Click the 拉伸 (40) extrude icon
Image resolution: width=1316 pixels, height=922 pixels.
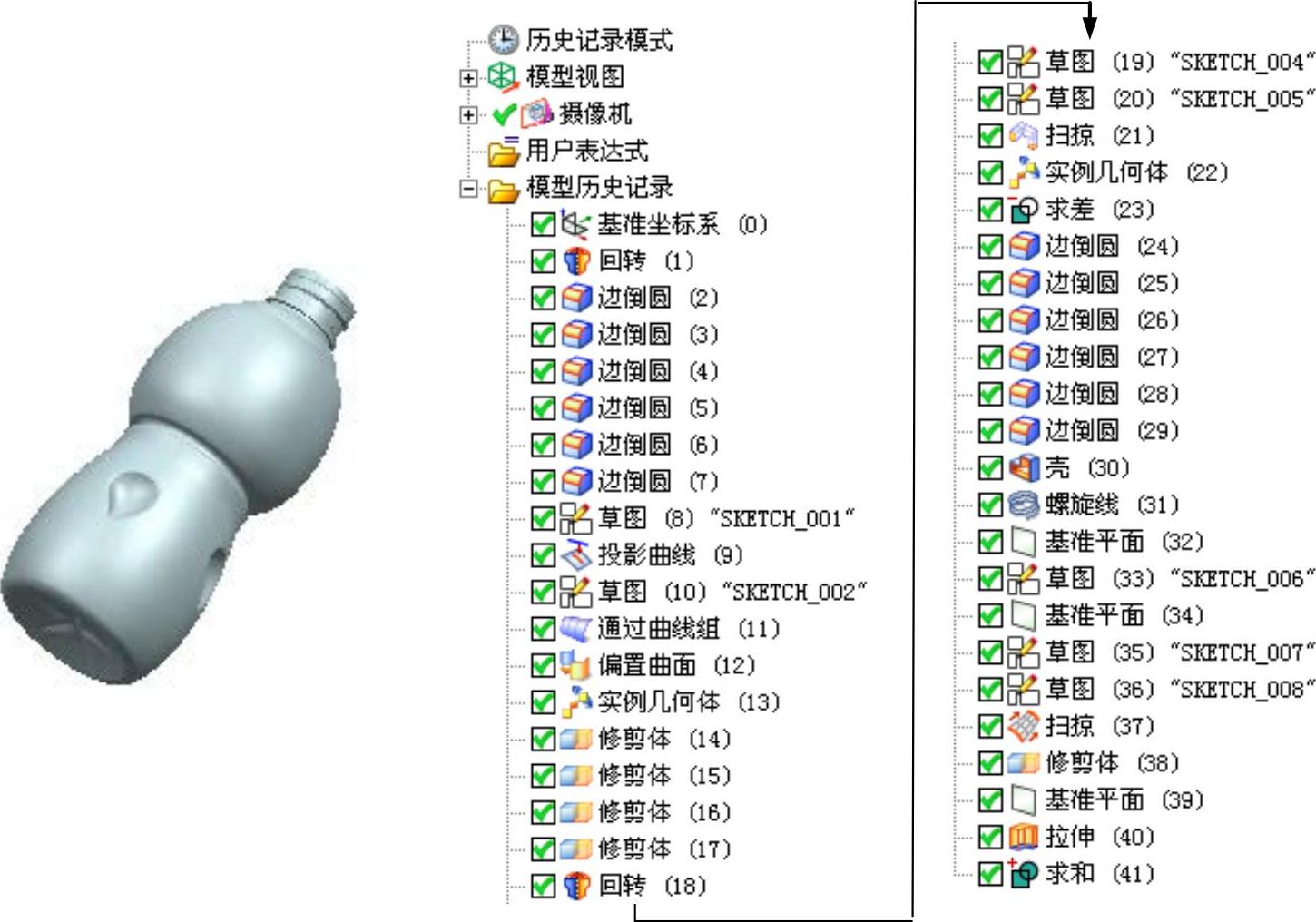(x=1024, y=837)
